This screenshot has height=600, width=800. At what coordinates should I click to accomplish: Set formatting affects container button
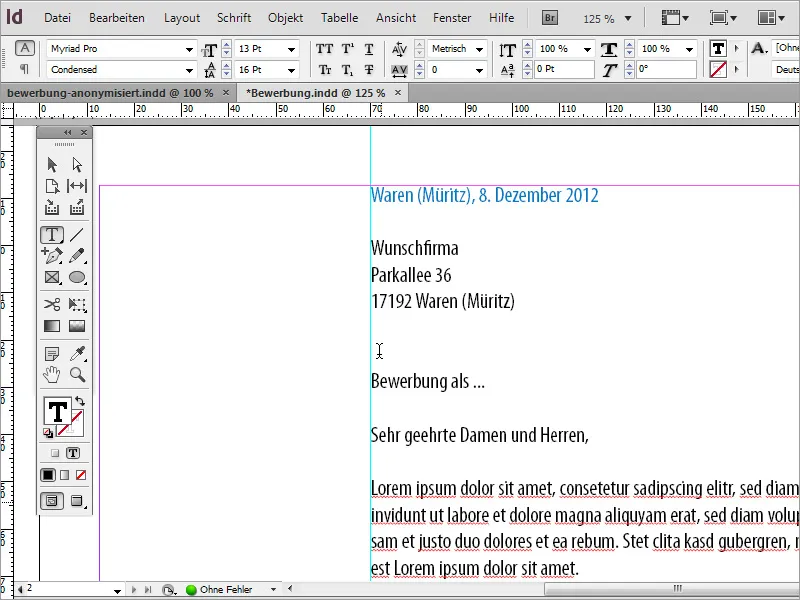(x=56, y=453)
